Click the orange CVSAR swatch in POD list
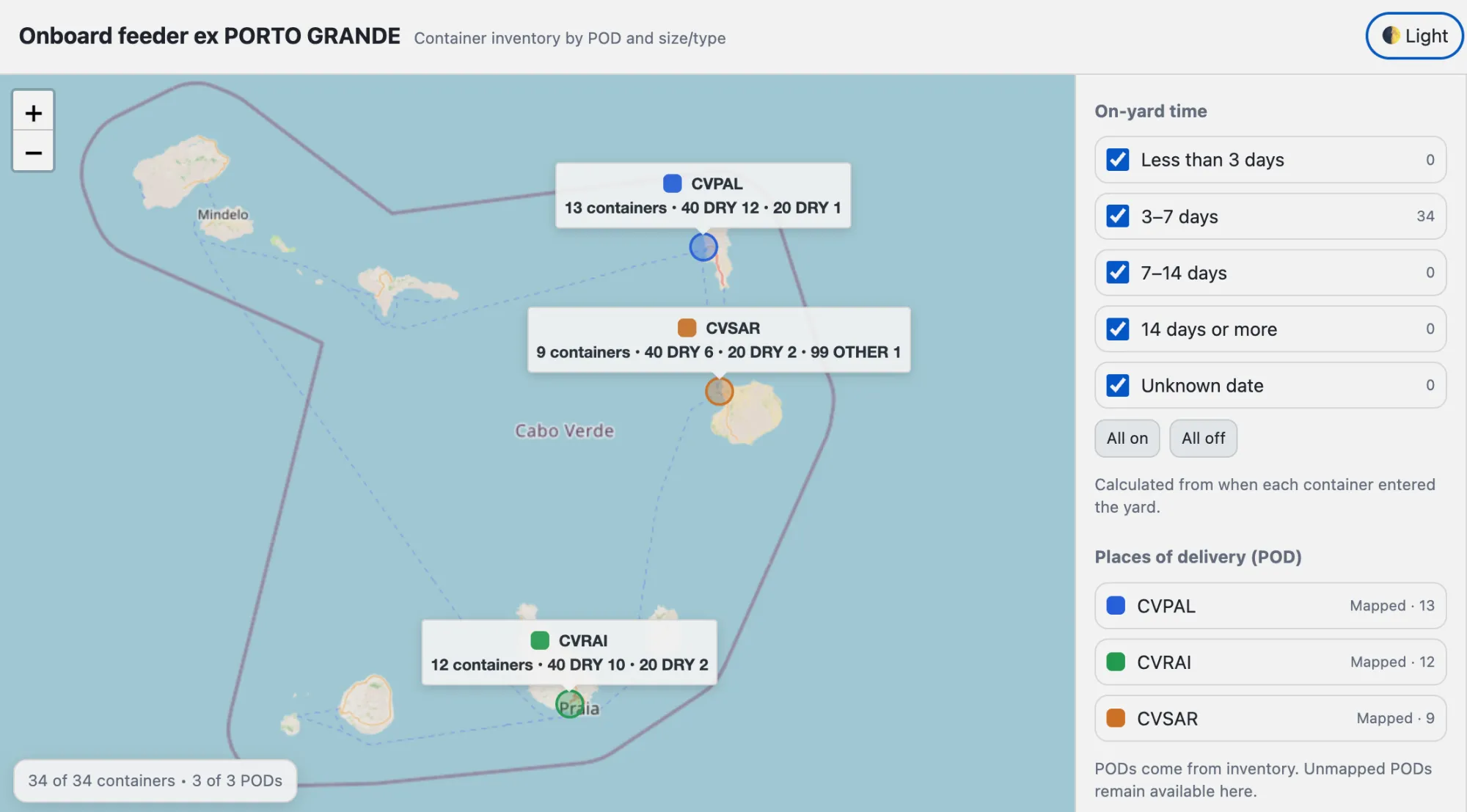Screen dimensions: 1467x812 pyautogui.click(x=1116, y=718)
